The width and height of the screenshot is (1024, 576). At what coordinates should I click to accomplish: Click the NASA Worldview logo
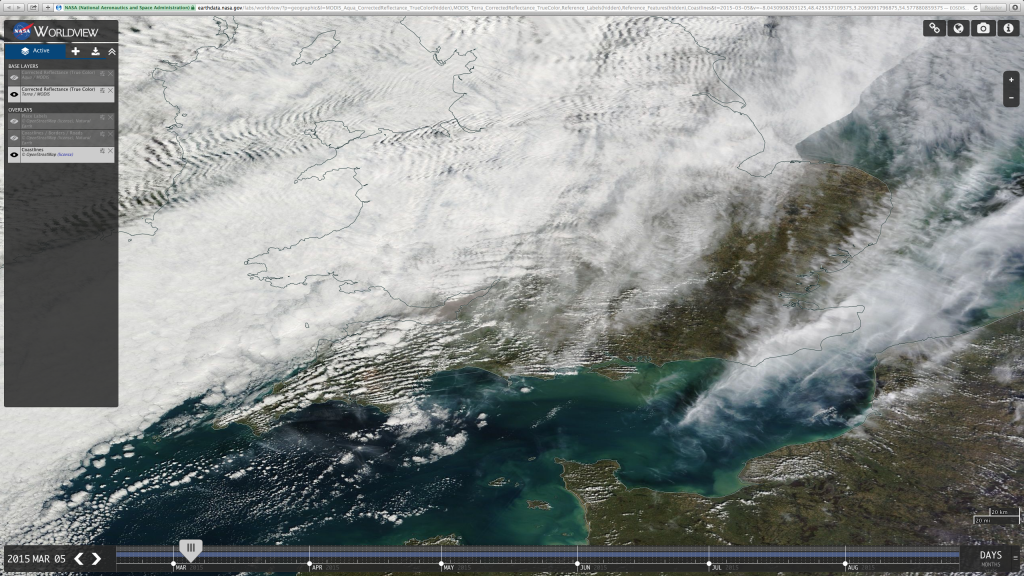pos(56,31)
